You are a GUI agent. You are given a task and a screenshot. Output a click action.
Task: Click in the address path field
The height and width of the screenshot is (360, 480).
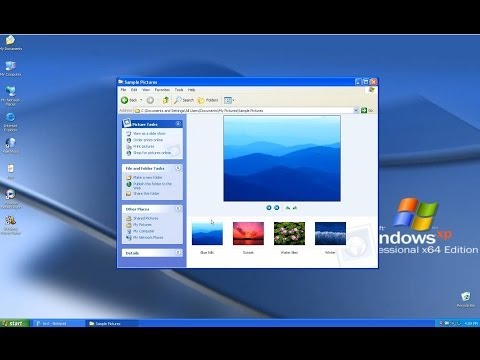click(x=243, y=110)
